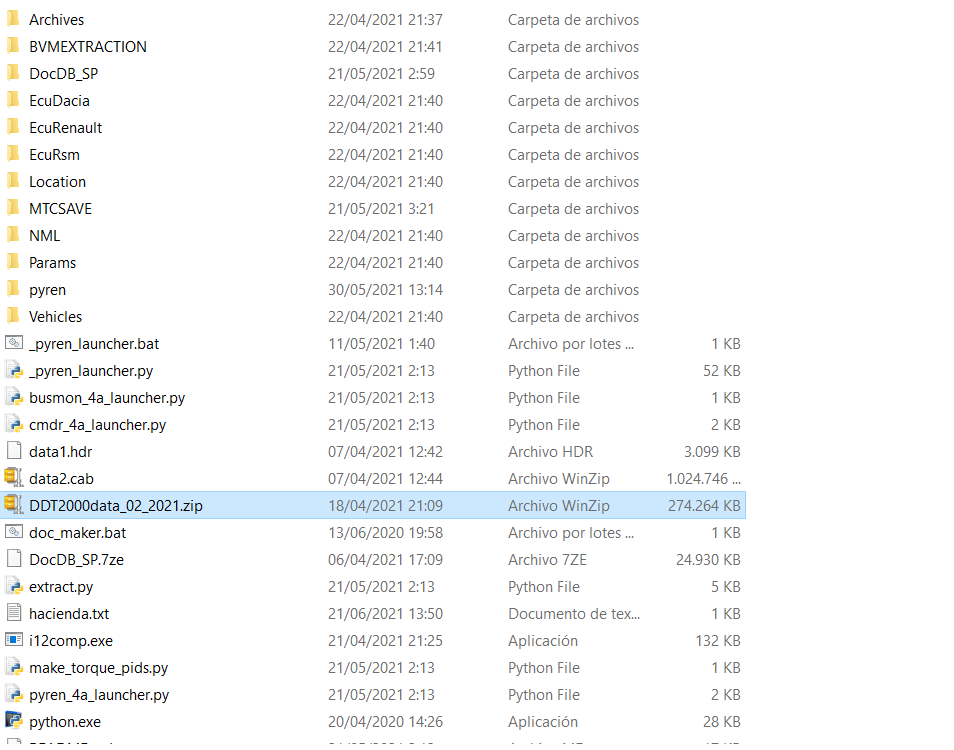Screen dimensions: 954x750
Task: Click the _pyren_launcher.bat batch file icon
Action: point(14,343)
